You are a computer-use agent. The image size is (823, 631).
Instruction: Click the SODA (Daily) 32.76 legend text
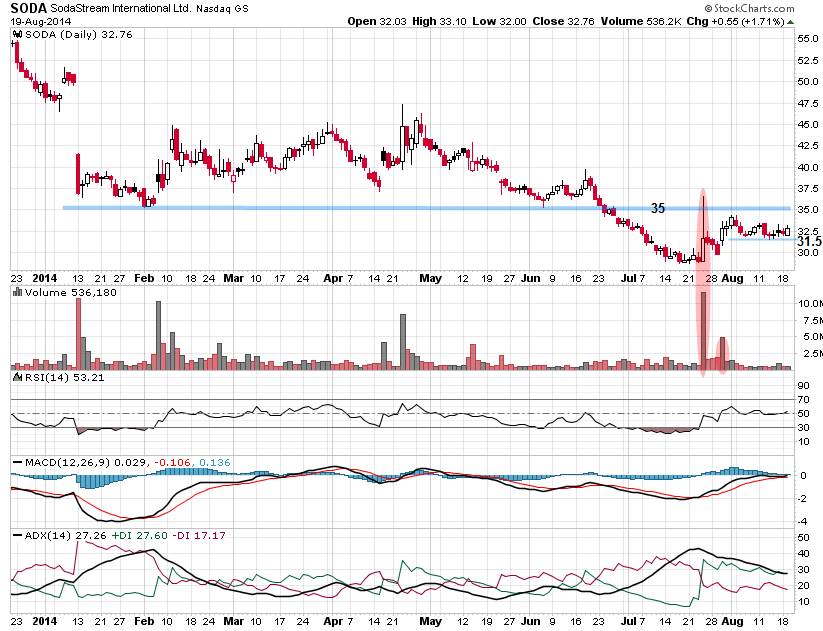pyautogui.click(x=79, y=35)
